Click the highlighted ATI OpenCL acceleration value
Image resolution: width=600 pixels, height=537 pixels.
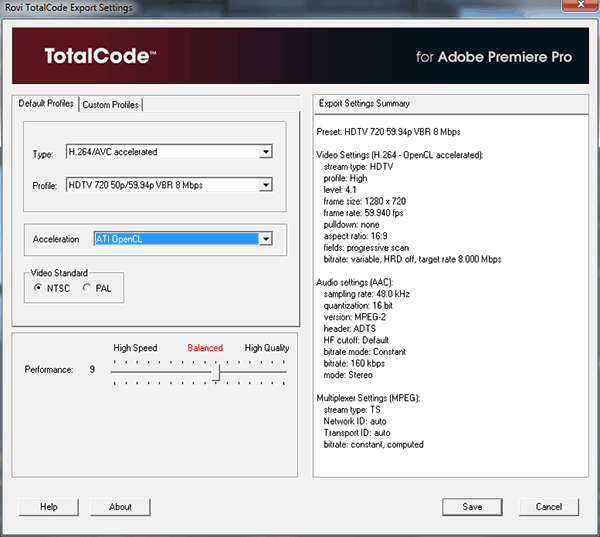click(176, 239)
